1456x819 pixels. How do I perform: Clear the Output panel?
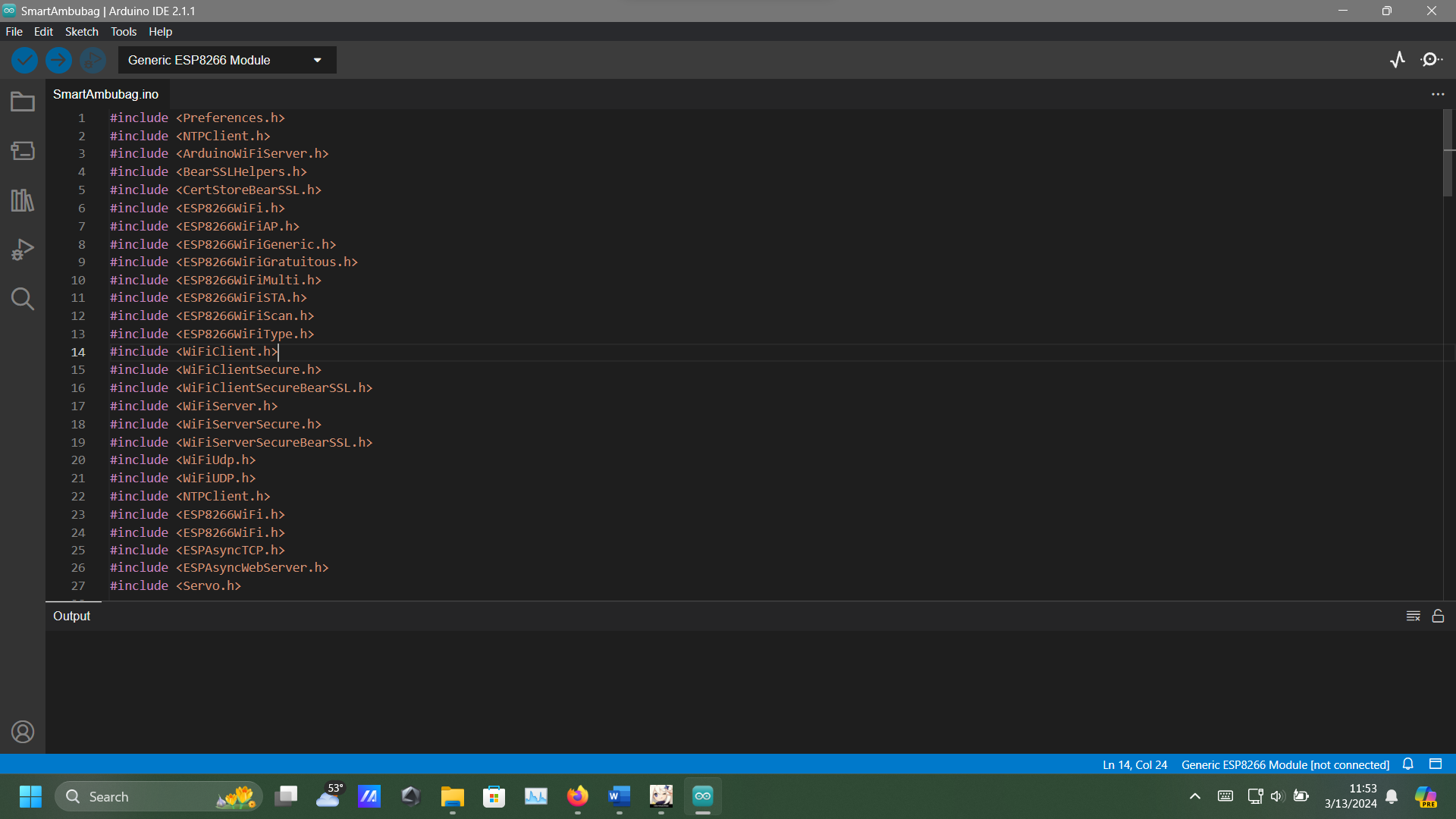pyautogui.click(x=1413, y=616)
